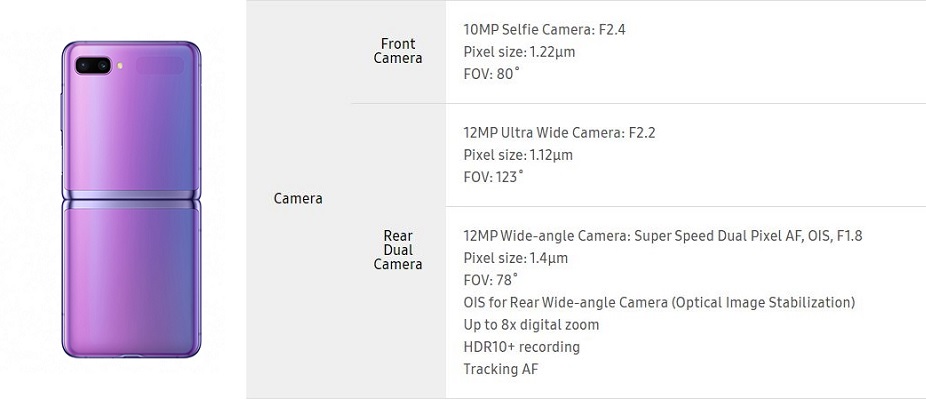Screen dimensions: 926x400
Task: Click the Up to 8x digital zoom line
Action: coord(531,325)
